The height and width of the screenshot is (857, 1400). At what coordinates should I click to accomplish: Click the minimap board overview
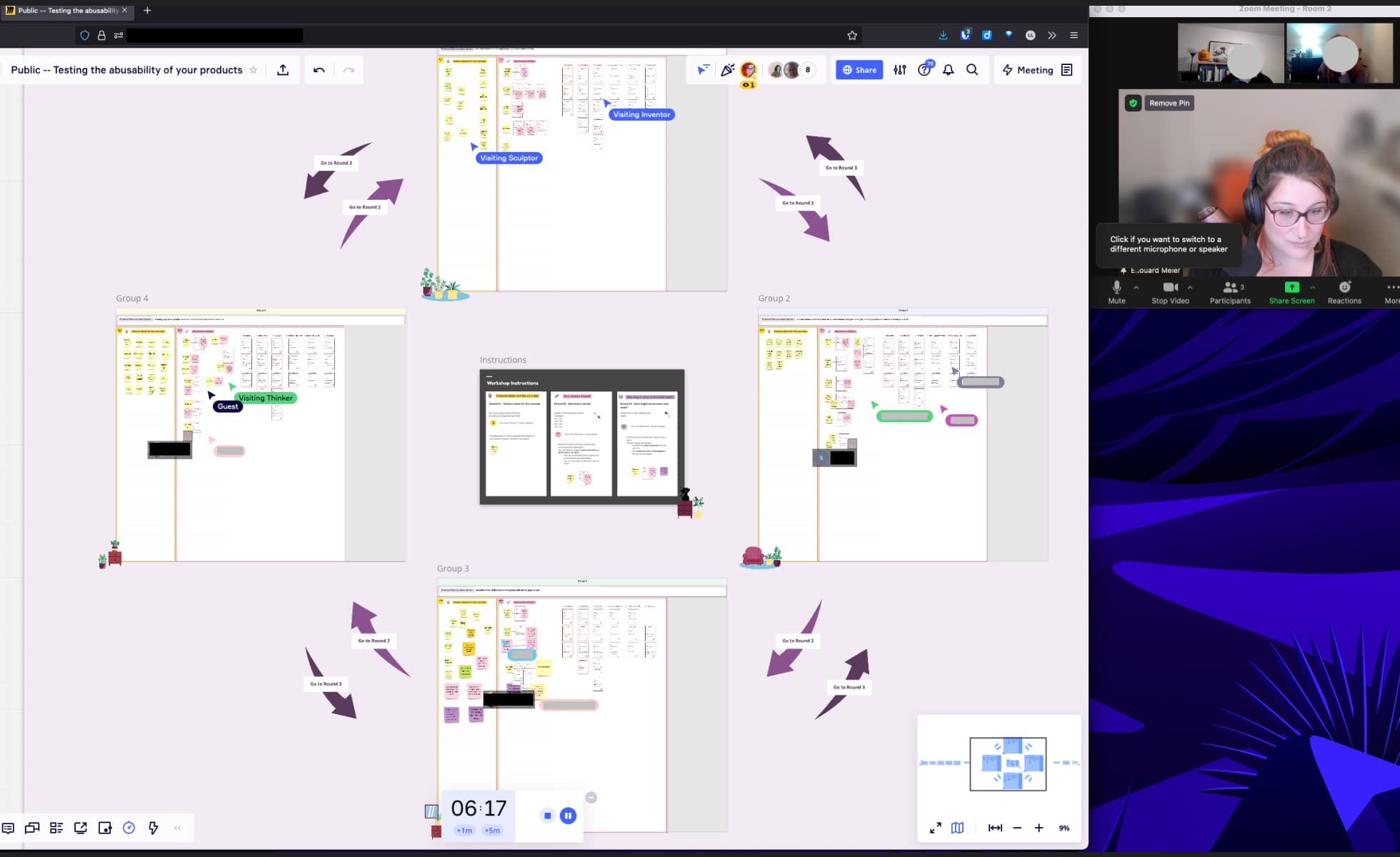(x=1008, y=763)
